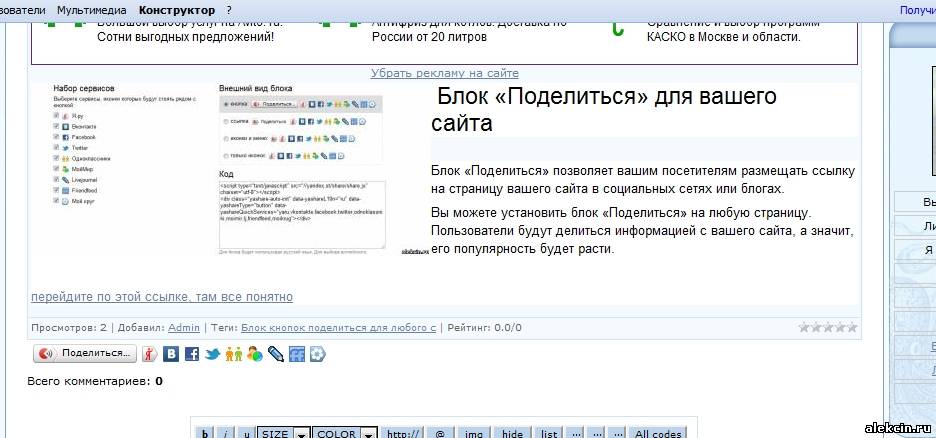The width and height of the screenshot is (936, 438).
Task: Insert an email with the @ button
Action: click(441, 433)
